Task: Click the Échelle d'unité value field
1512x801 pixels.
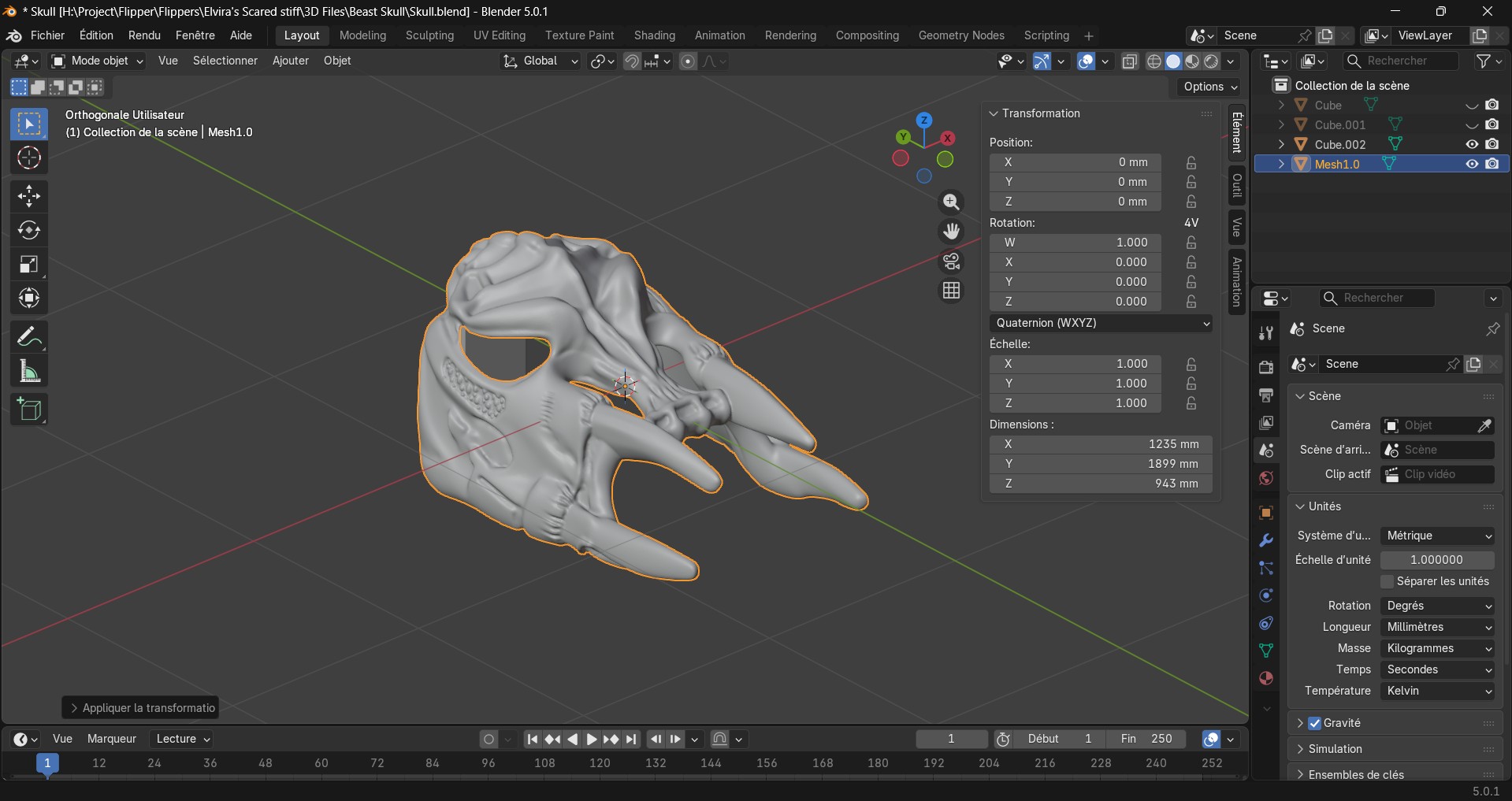Action: [1436, 560]
